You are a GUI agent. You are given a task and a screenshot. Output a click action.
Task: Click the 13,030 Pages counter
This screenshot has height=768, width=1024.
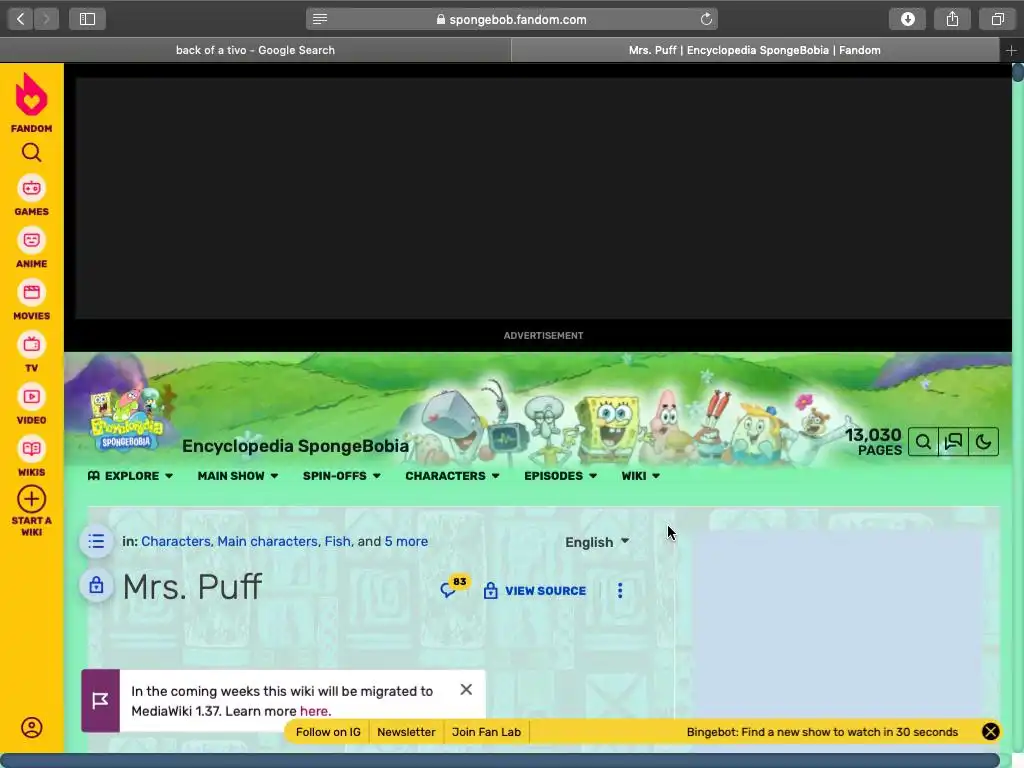873,442
